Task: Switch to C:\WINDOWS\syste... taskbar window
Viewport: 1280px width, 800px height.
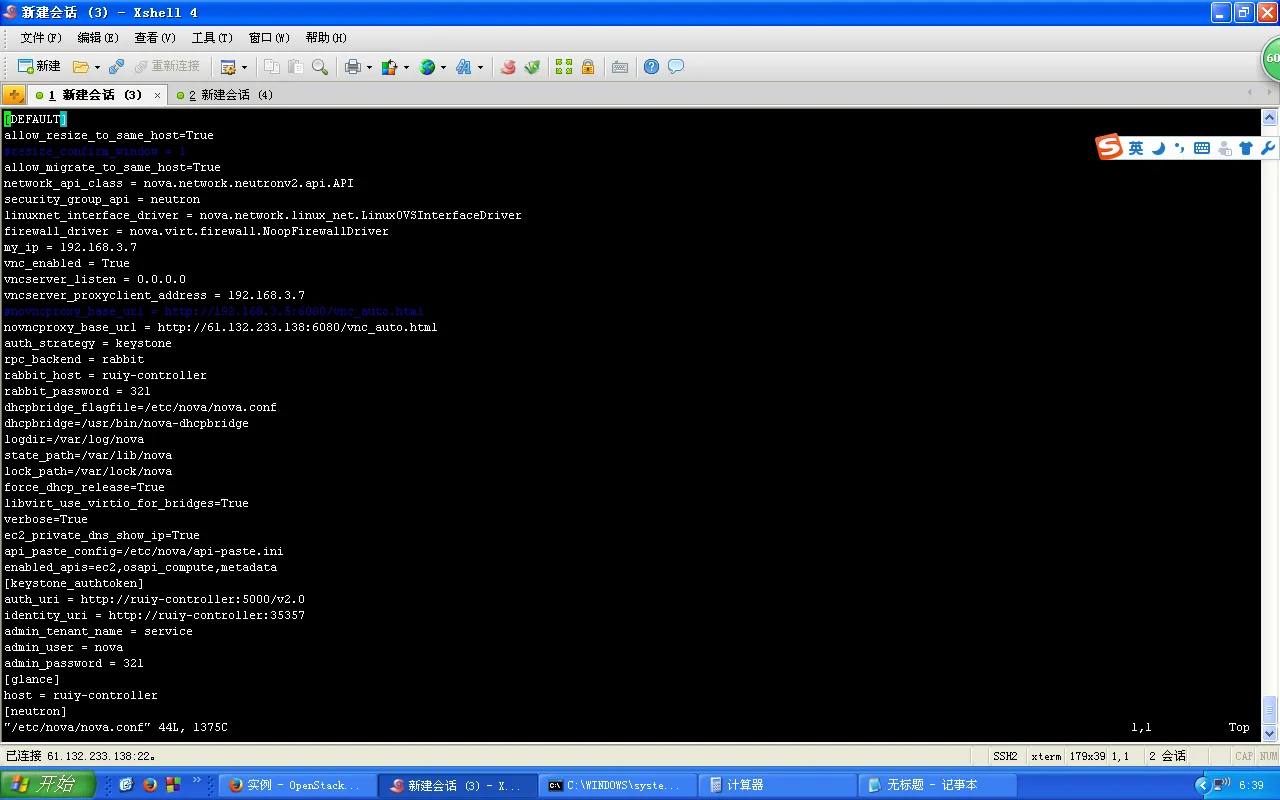Action: pyautogui.click(x=617, y=785)
